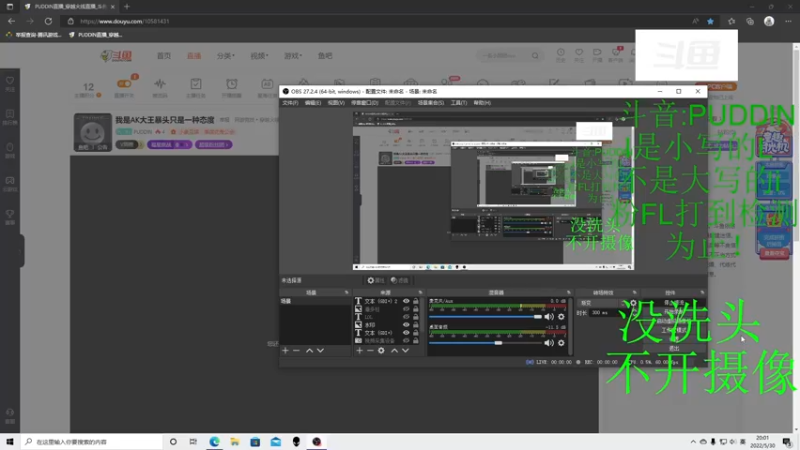
Task: Open Microsoft Edge from taskbar
Action: pos(214,441)
